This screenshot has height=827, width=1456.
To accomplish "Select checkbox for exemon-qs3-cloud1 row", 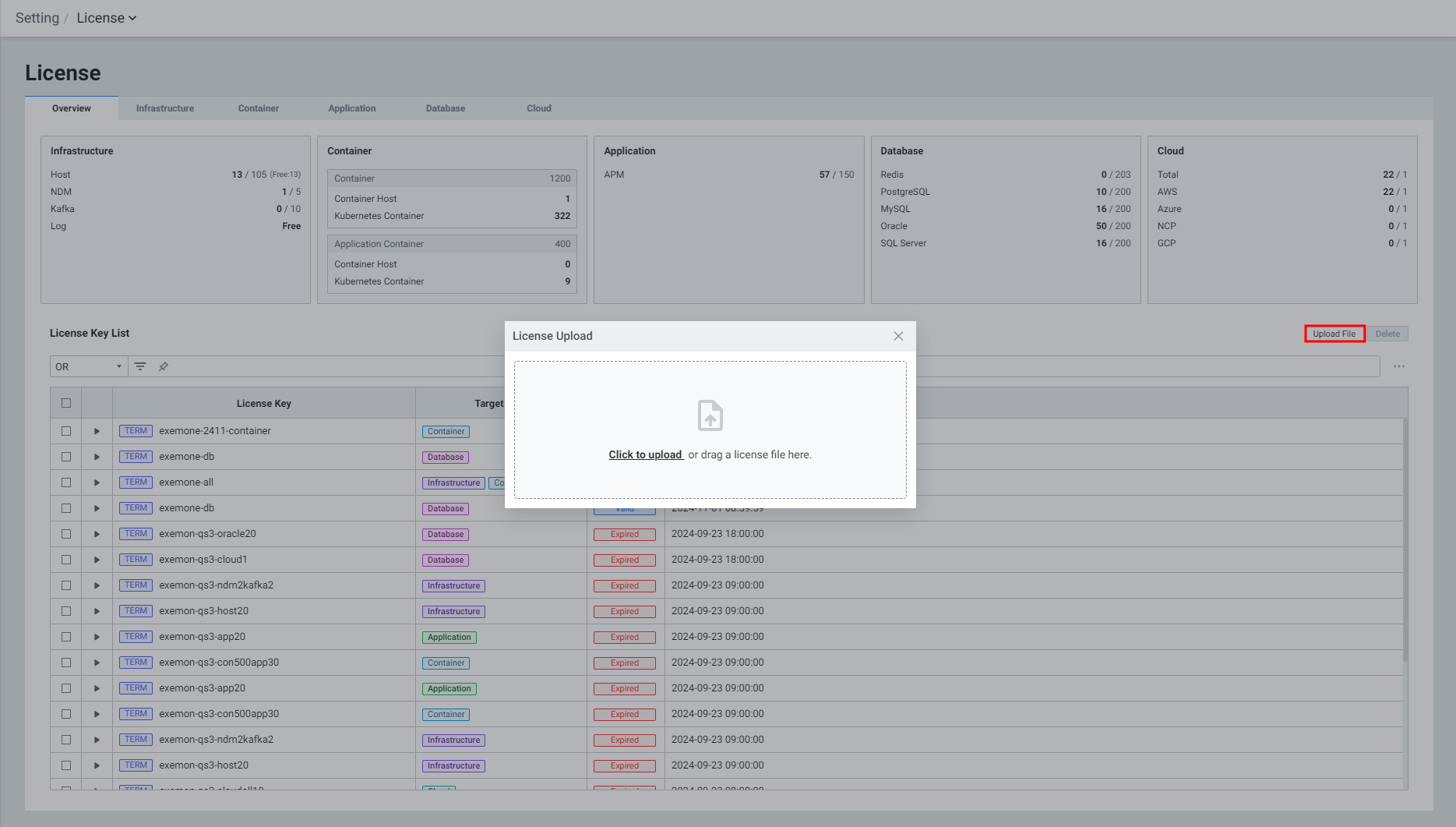I will [66, 560].
